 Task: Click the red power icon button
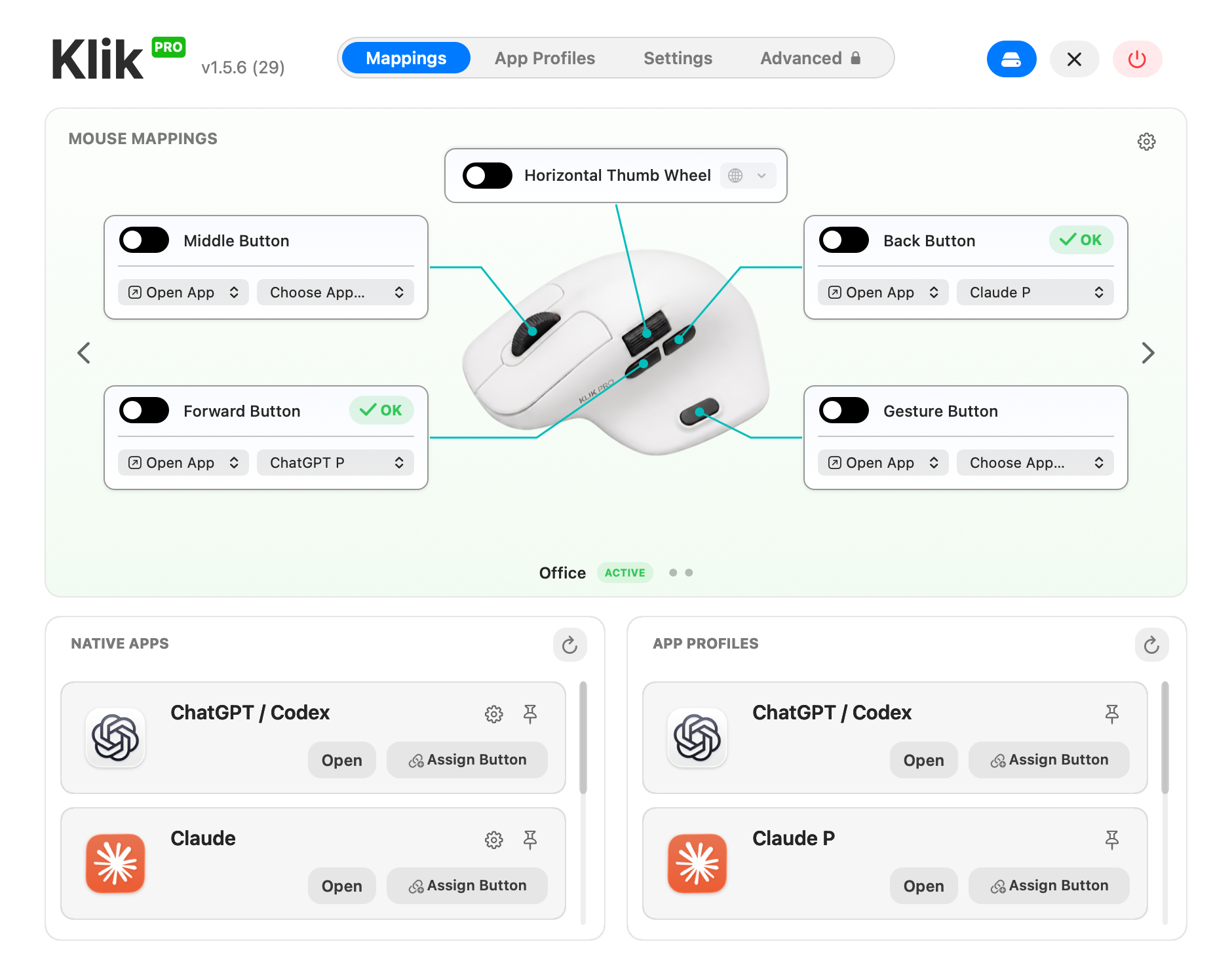click(x=1137, y=59)
